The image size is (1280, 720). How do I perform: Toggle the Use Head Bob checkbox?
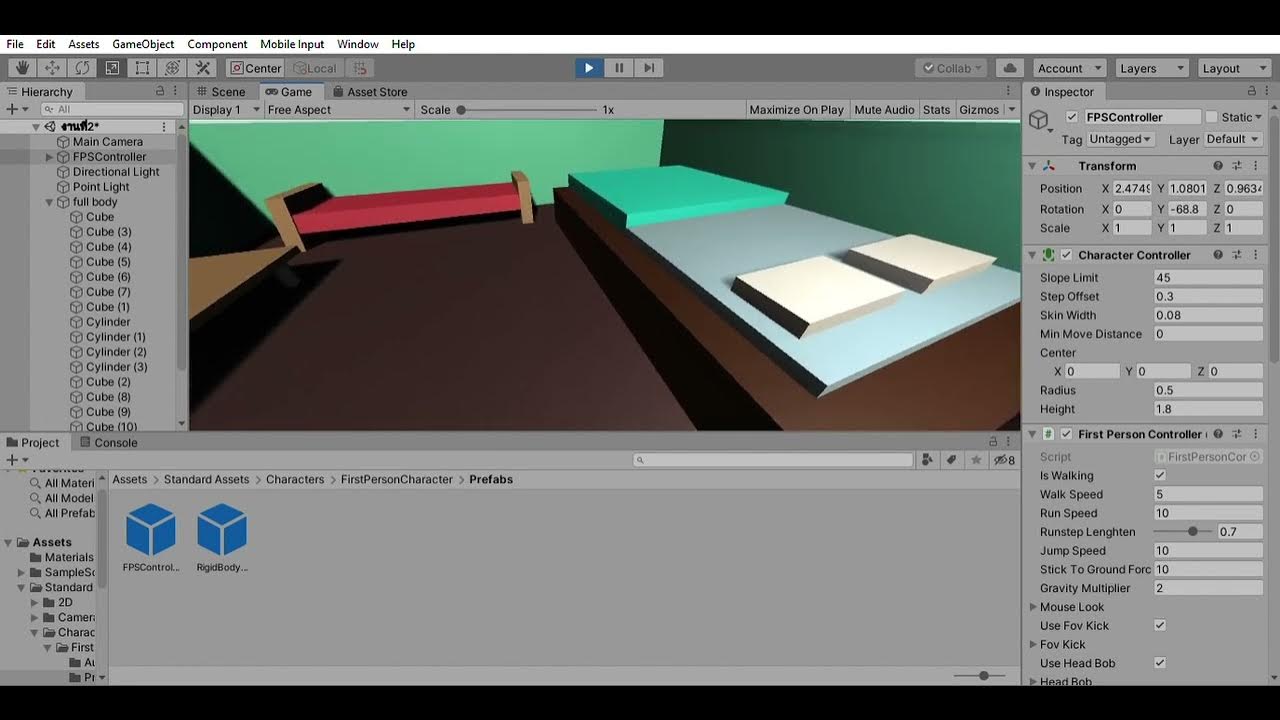click(1160, 663)
